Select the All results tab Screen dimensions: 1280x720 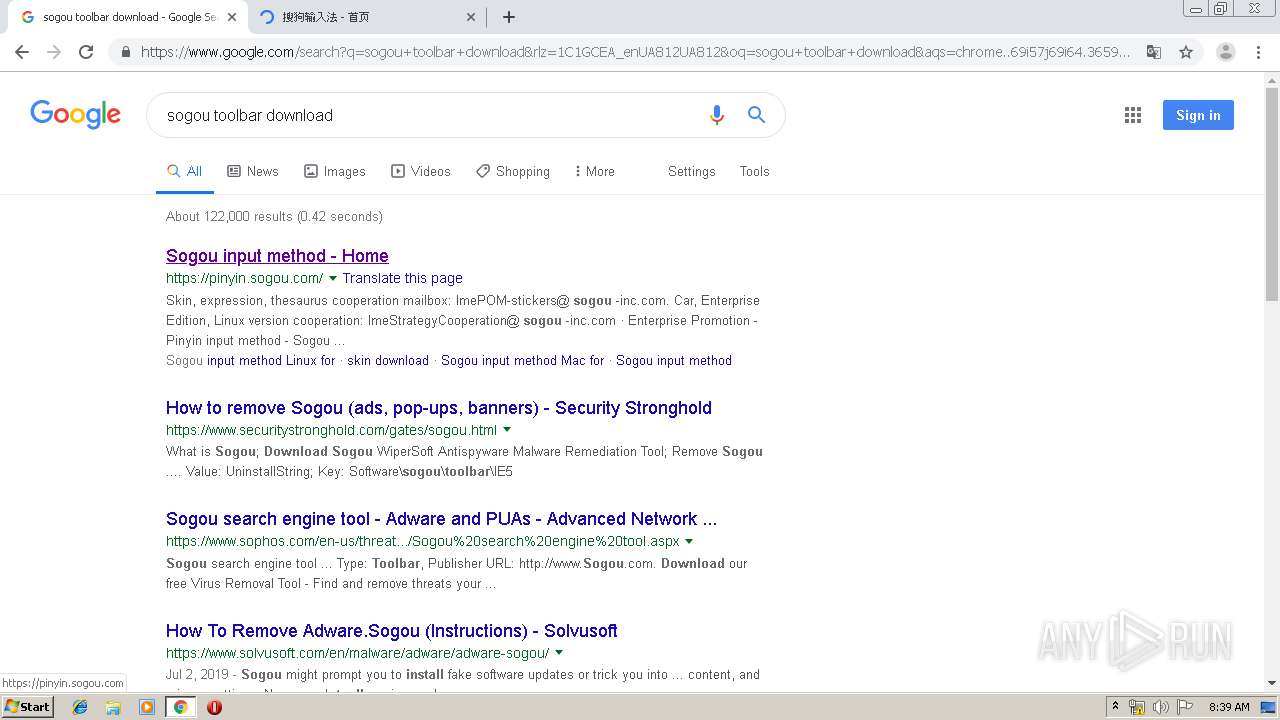(185, 171)
